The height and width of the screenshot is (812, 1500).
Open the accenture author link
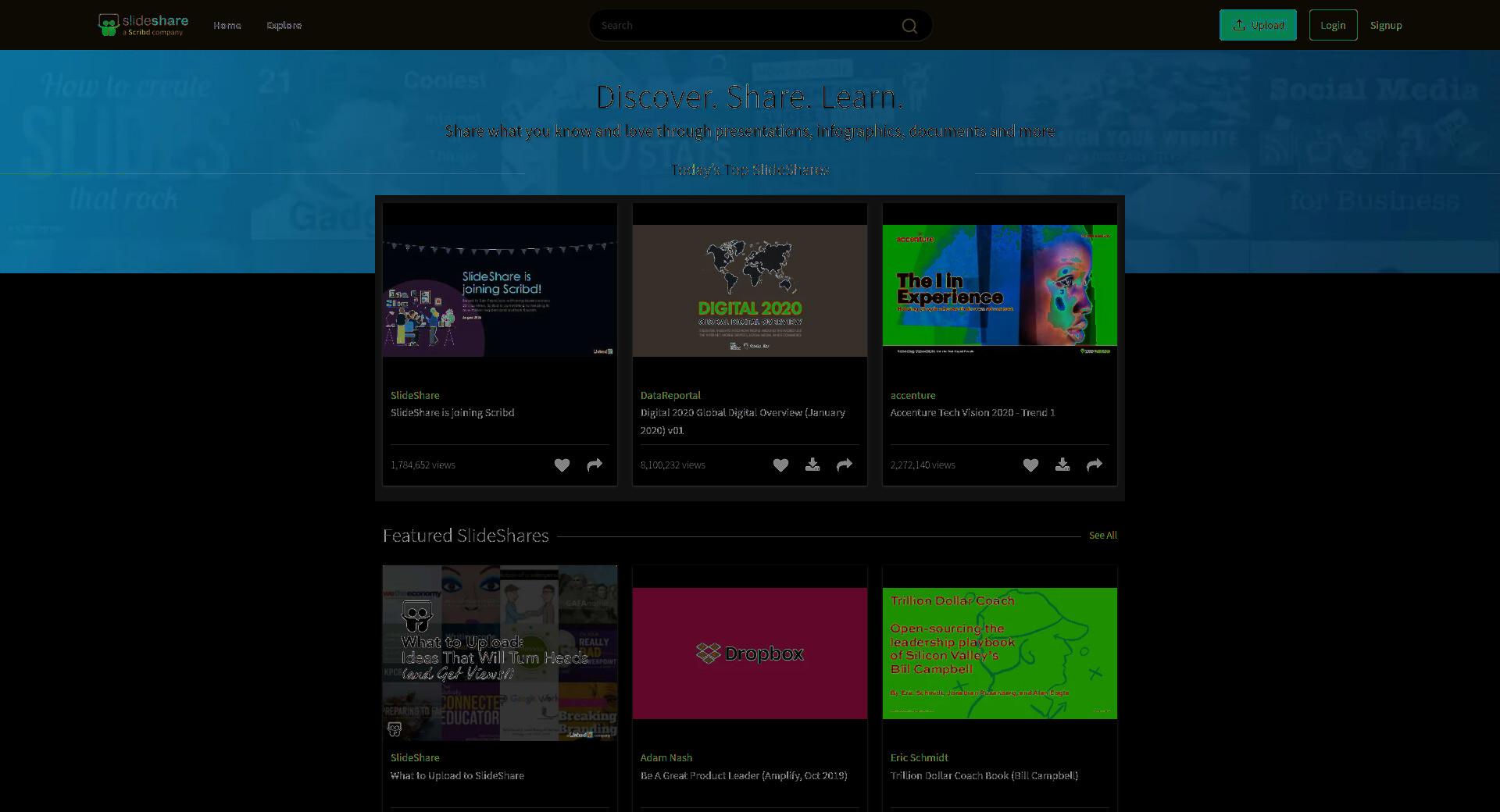point(912,395)
